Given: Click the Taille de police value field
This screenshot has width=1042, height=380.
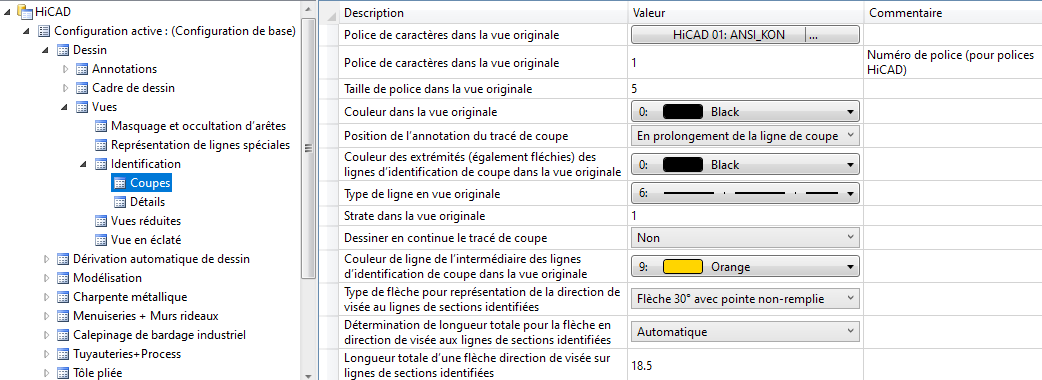Looking at the screenshot, I should click(746, 88).
